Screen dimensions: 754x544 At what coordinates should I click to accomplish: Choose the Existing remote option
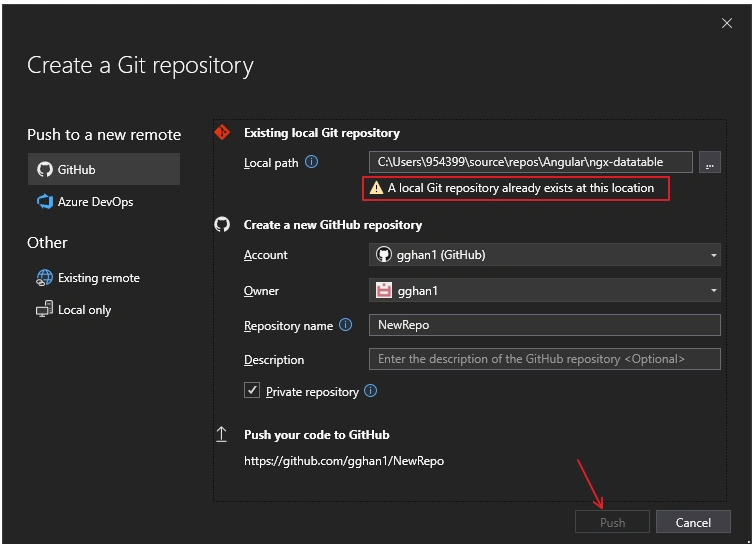point(88,278)
